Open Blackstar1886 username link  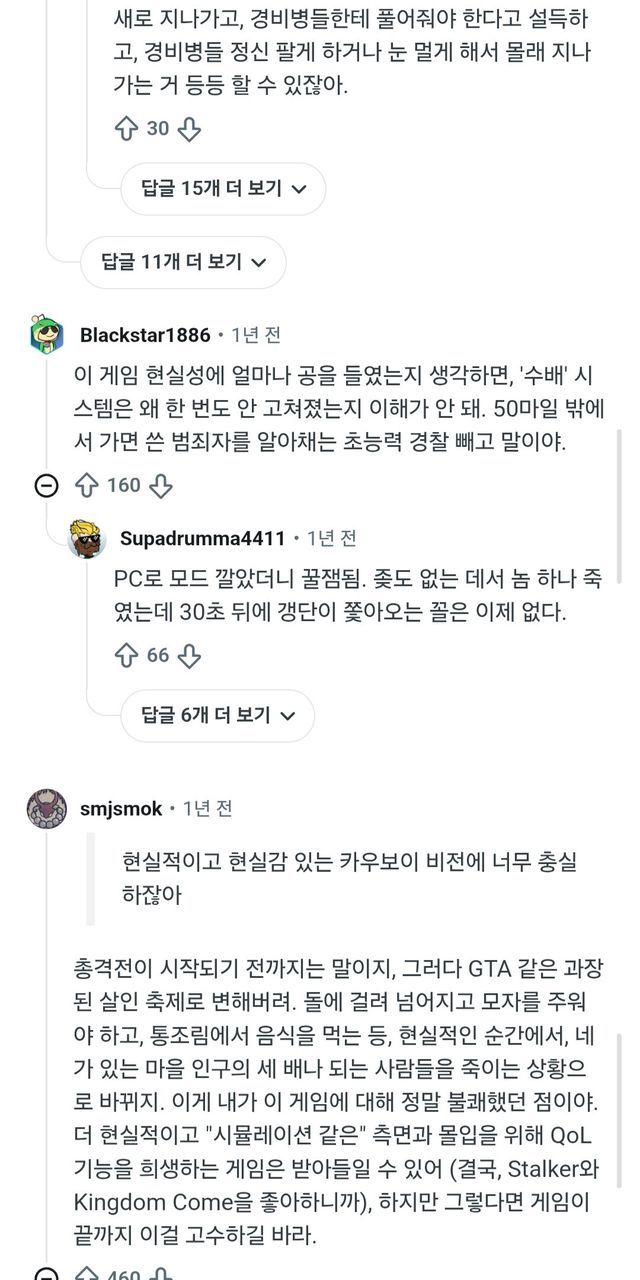[145, 334]
